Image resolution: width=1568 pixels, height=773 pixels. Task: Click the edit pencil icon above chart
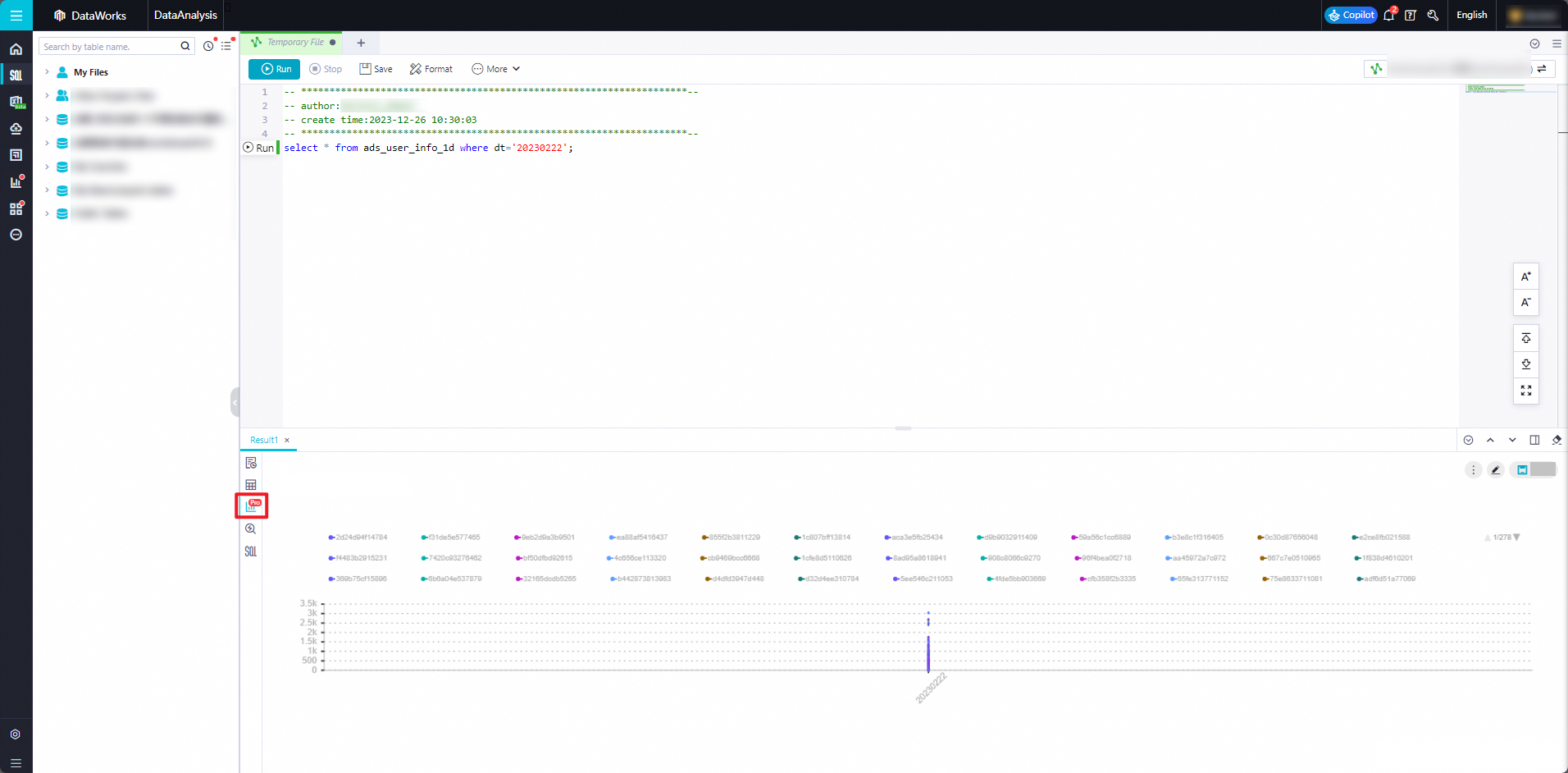coord(1496,469)
